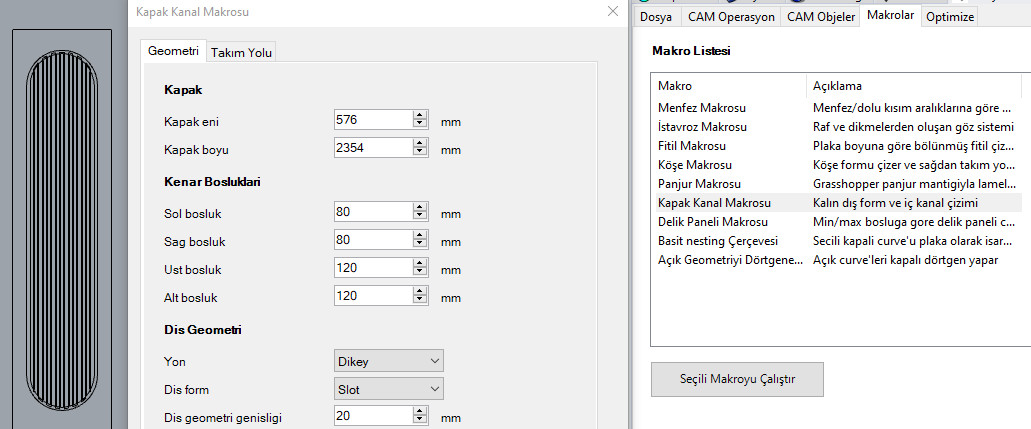This screenshot has height=429, width=1031.
Task: Switch to CAM Operasyon tab
Action: coord(731,17)
